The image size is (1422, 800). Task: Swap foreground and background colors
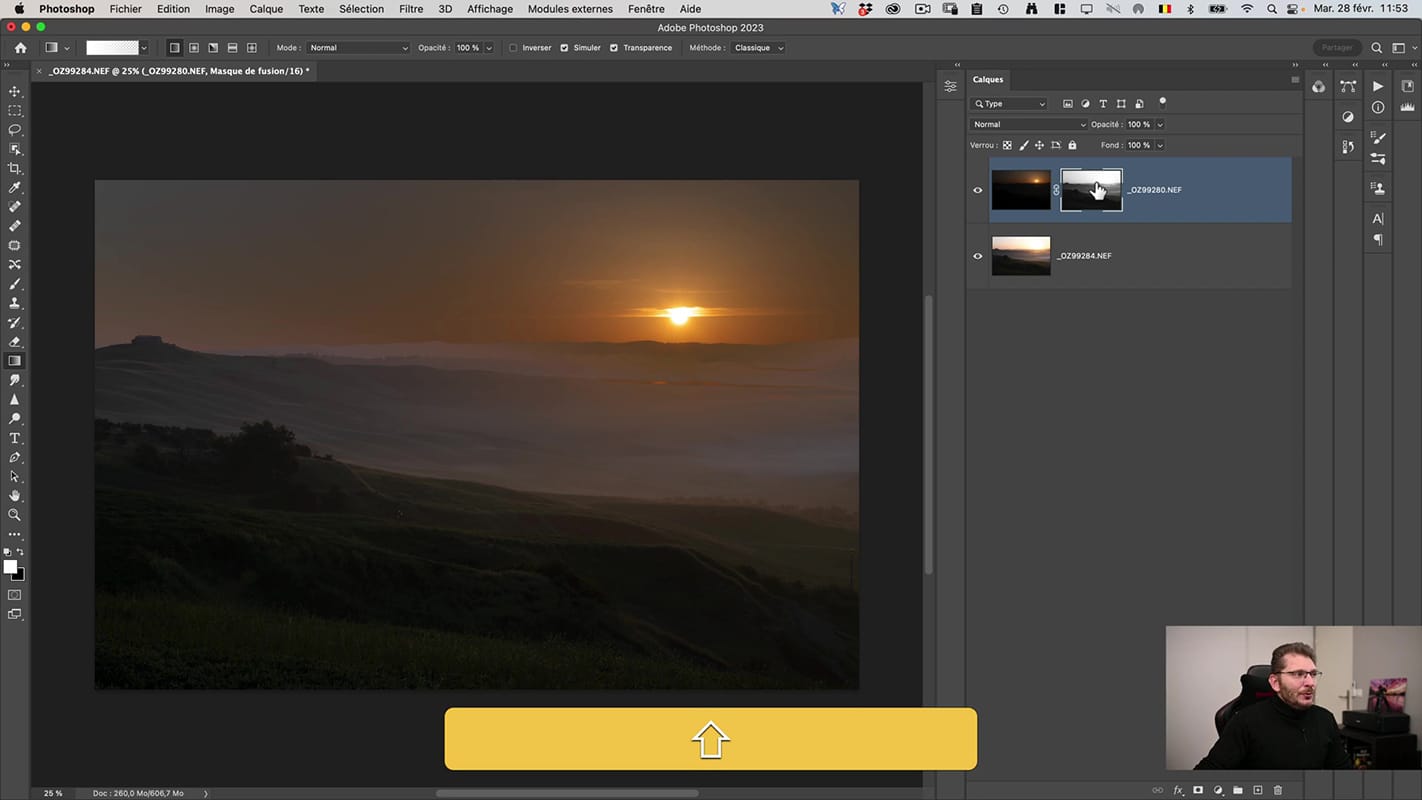click(20, 553)
